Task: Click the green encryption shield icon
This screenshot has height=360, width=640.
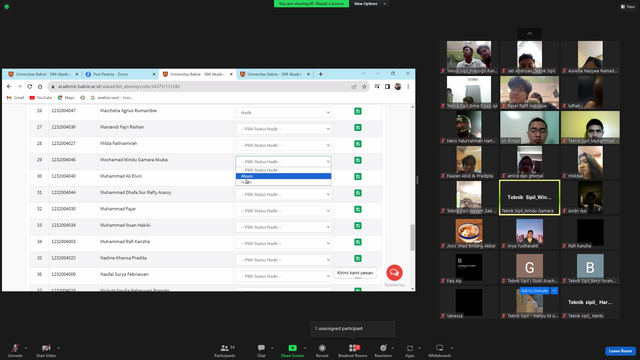Action: 7,7
